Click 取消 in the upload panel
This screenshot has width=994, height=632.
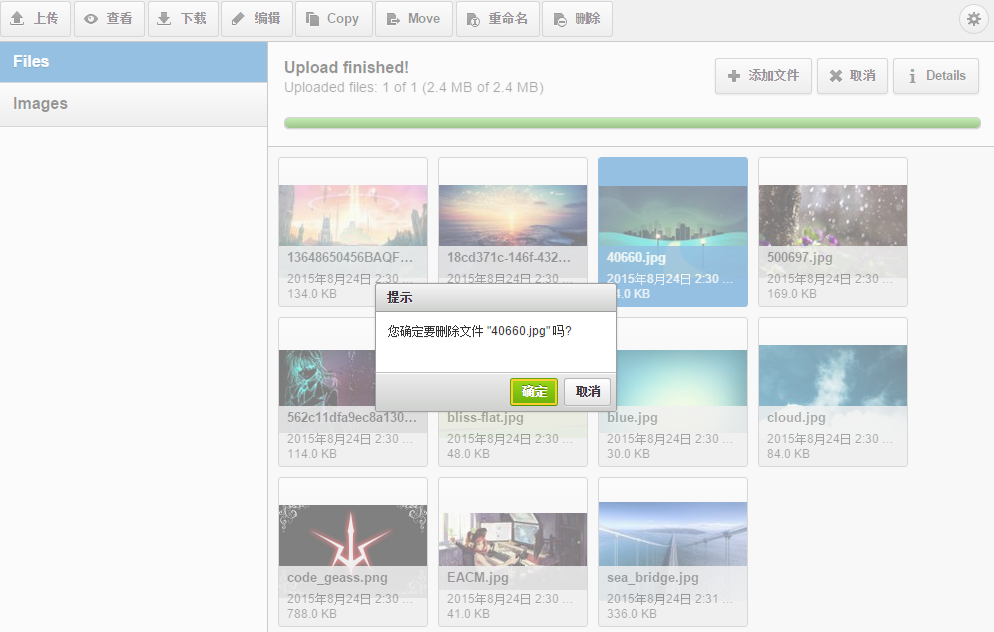852,75
